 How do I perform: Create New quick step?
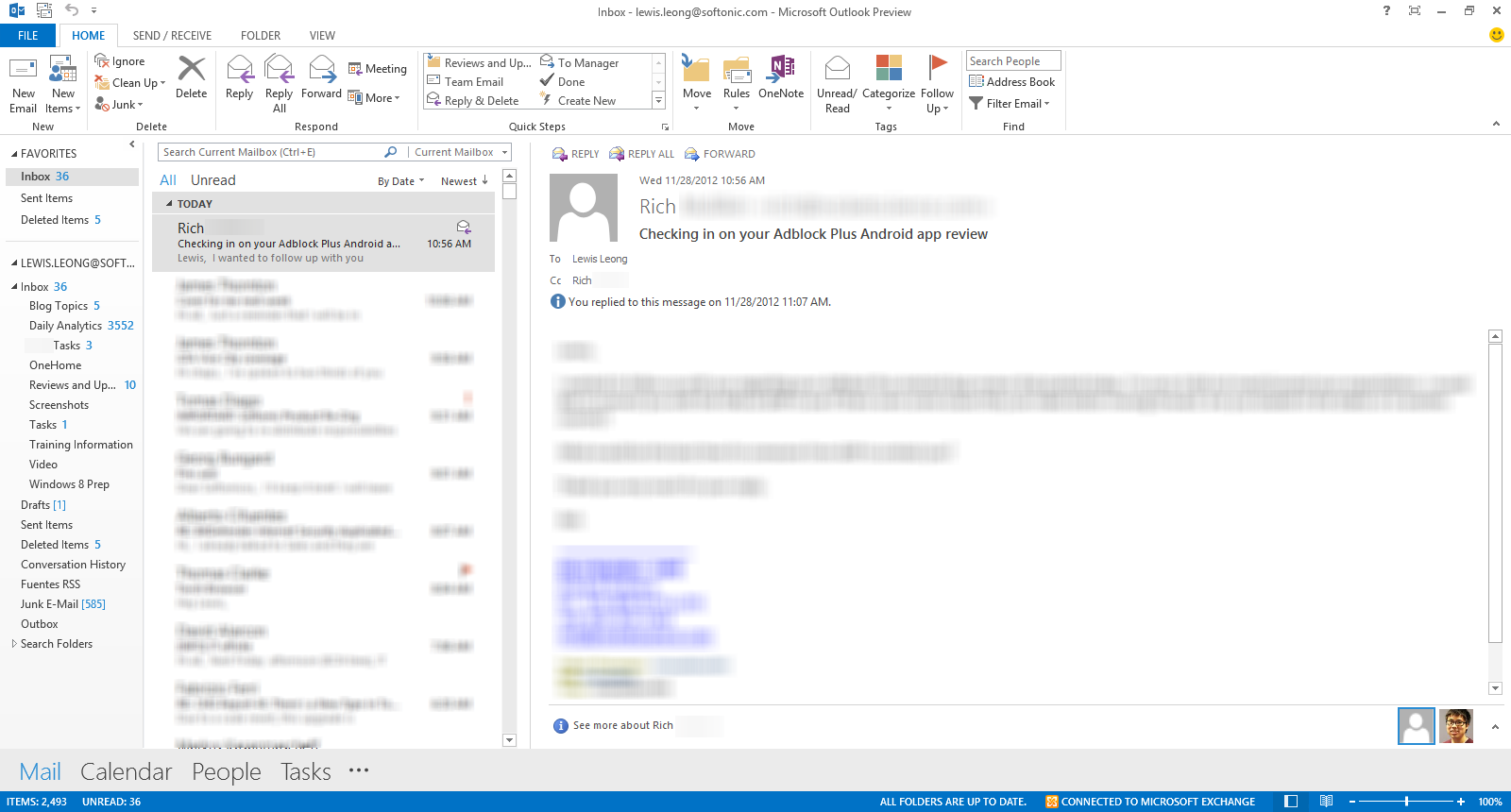pyautogui.click(x=578, y=101)
